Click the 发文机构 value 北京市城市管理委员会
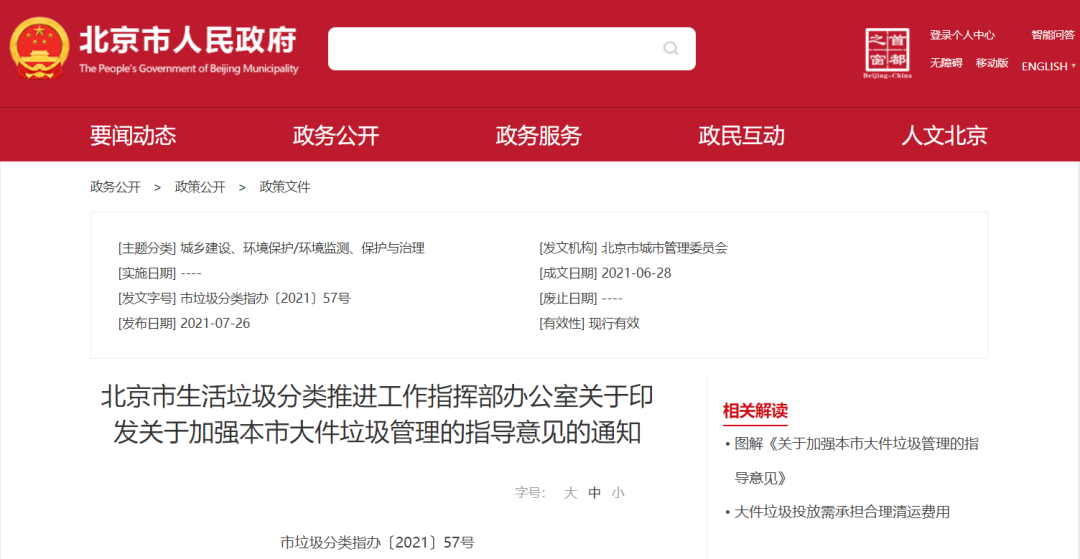 pos(664,249)
